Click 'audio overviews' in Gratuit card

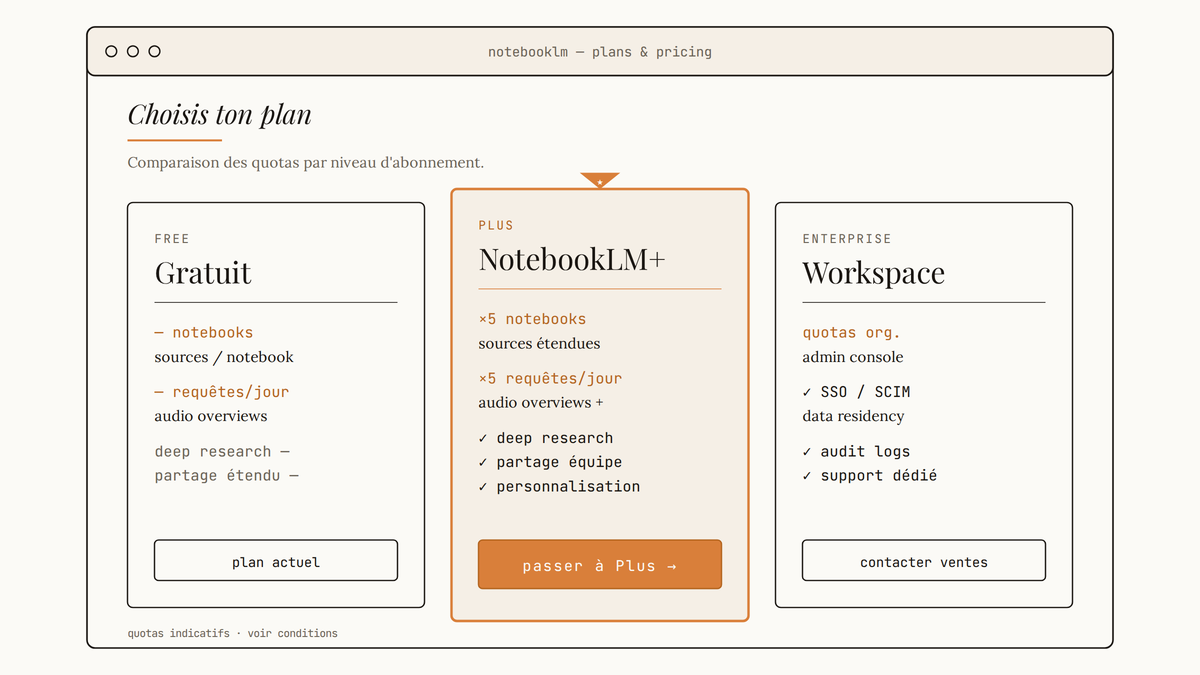point(211,416)
